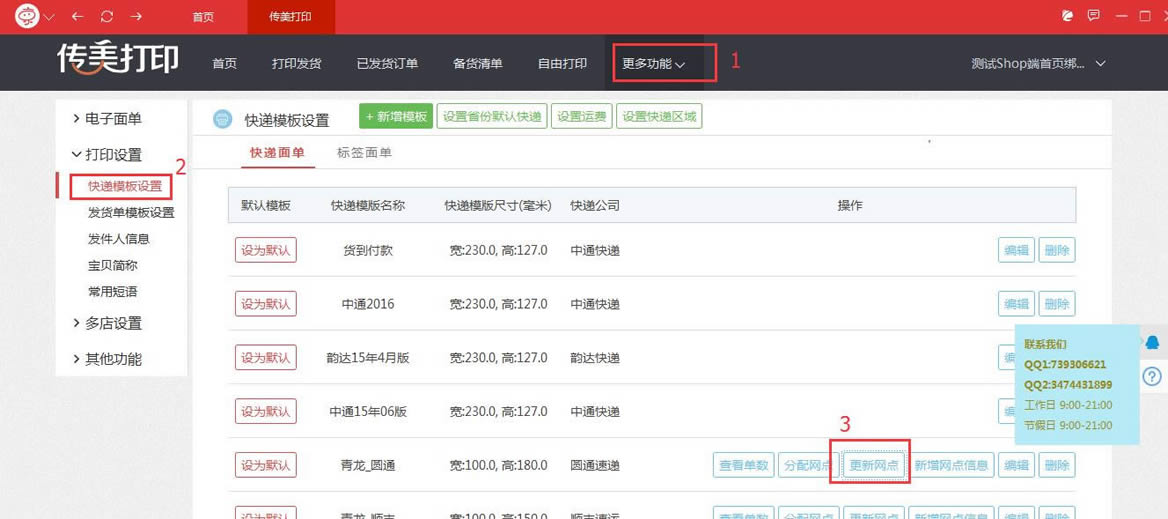Click 更新网点 for 青龙_圆通
The height and width of the screenshot is (519, 1168).
(x=875, y=465)
